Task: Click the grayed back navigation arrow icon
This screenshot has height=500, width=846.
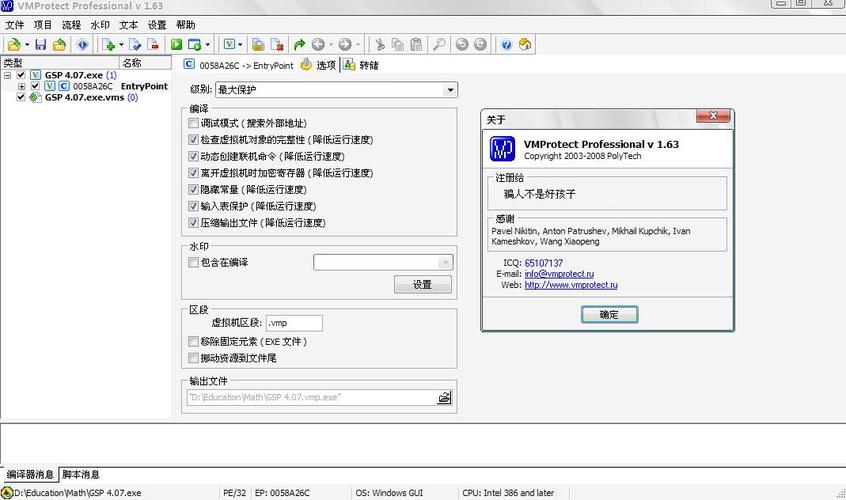Action: 318,45
